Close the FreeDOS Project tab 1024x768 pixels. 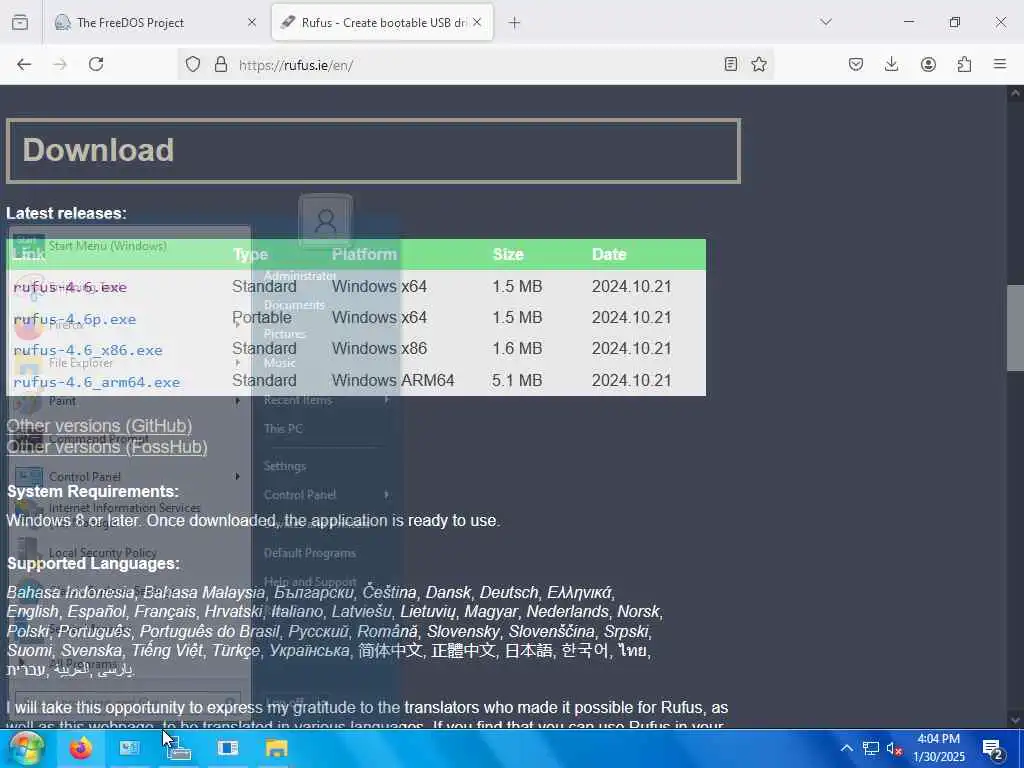252,22
